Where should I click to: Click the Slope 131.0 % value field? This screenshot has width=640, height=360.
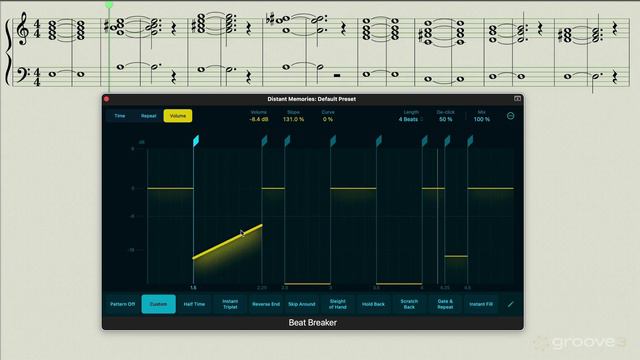coord(293,119)
